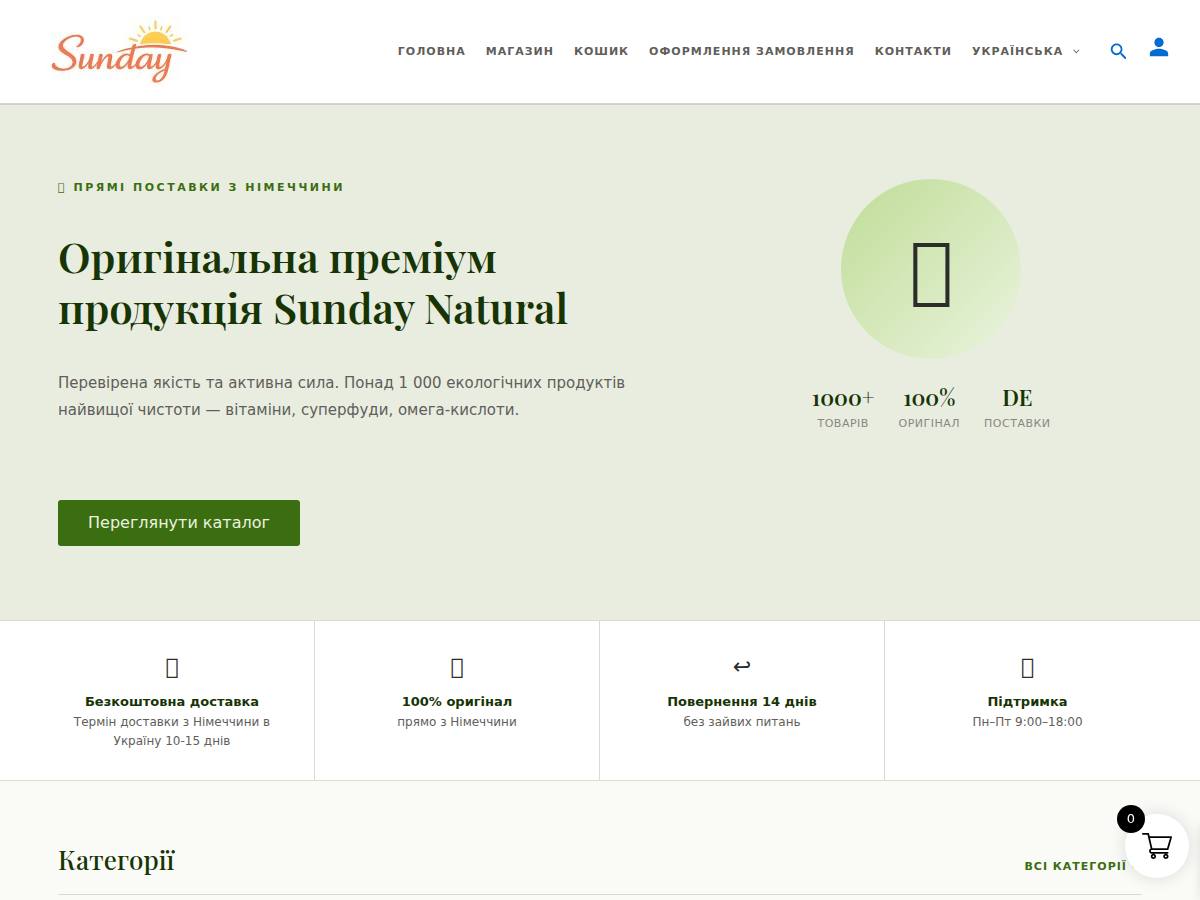Click the Безкоштовна доставка title
Viewport: 1200px width, 900px height.
click(172, 702)
